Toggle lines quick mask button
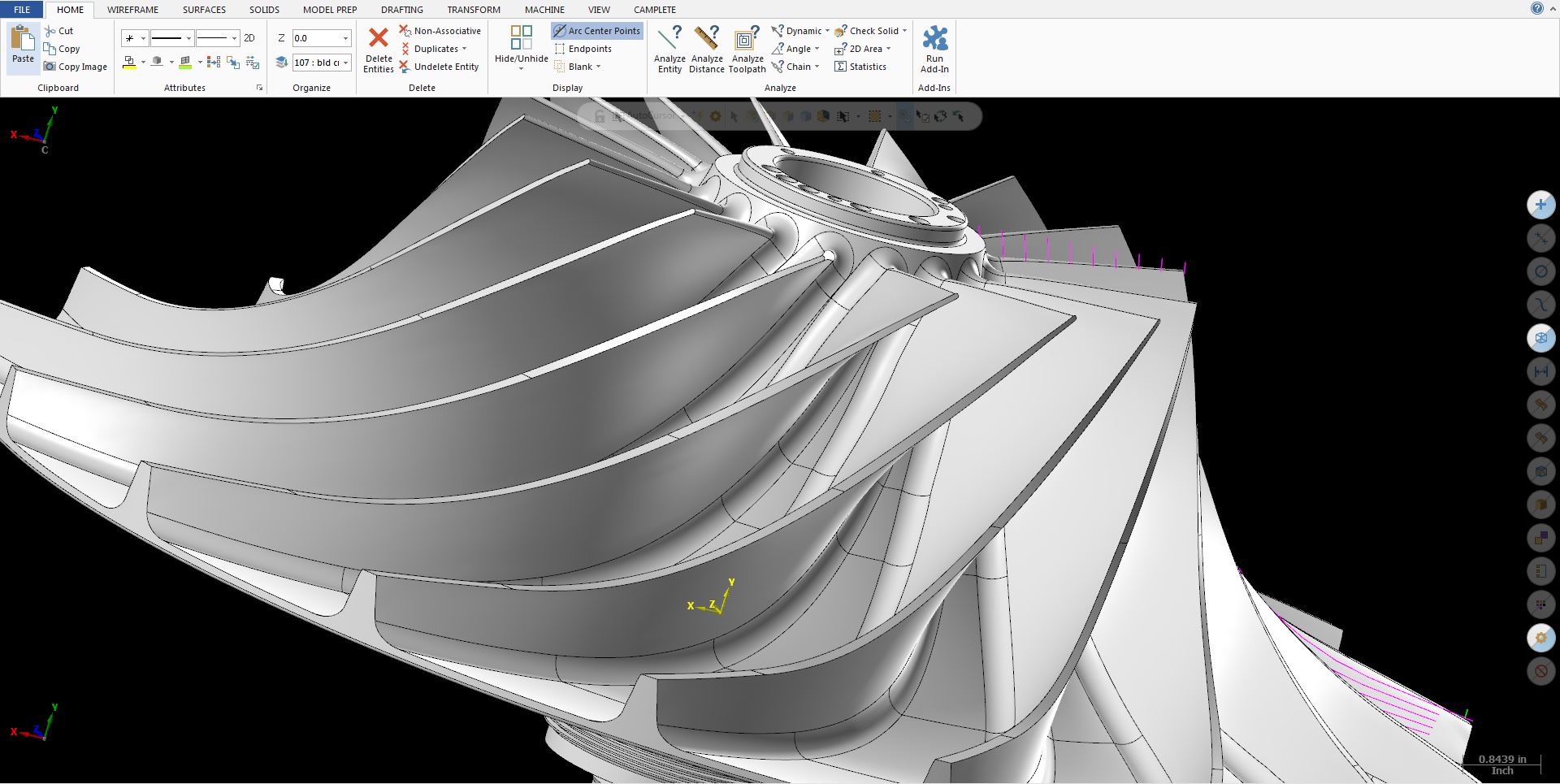This screenshot has width=1560, height=784. click(x=1540, y=238)
